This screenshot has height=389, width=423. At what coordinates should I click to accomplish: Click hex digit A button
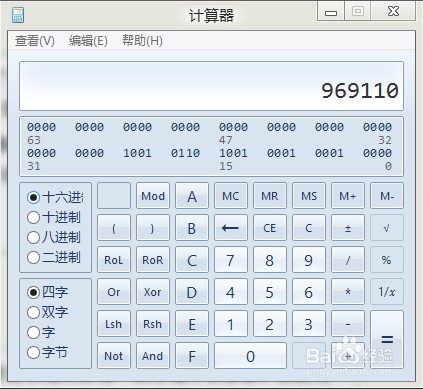tap(192, 196)
